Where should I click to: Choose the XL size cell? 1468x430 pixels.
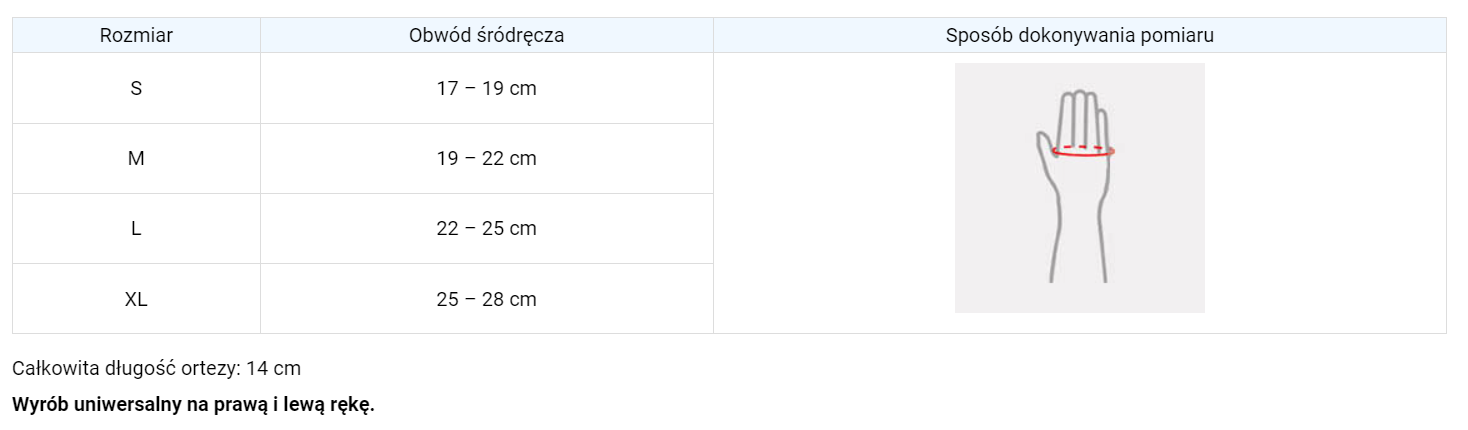tap(136, 298)
